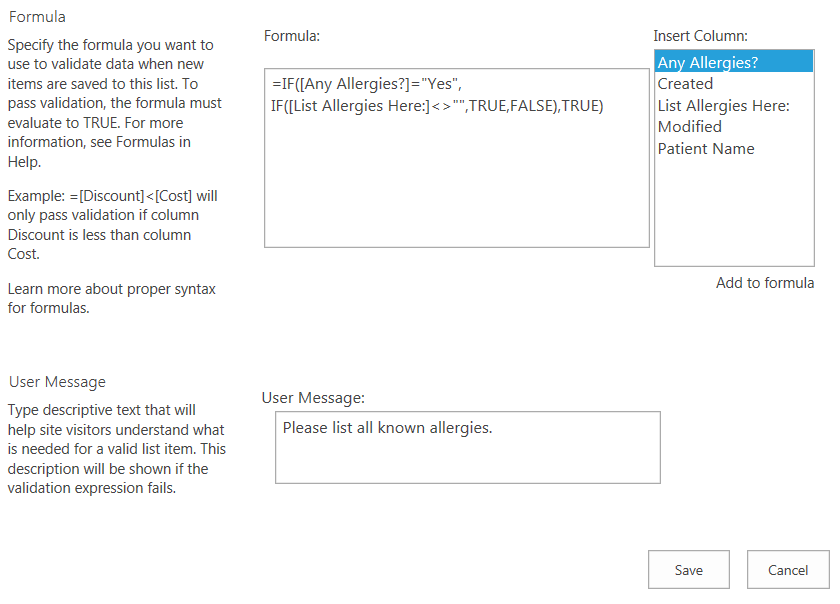Click the Insert Column: label
Viewport: 840px width, 604px height.
pos(700,36)
